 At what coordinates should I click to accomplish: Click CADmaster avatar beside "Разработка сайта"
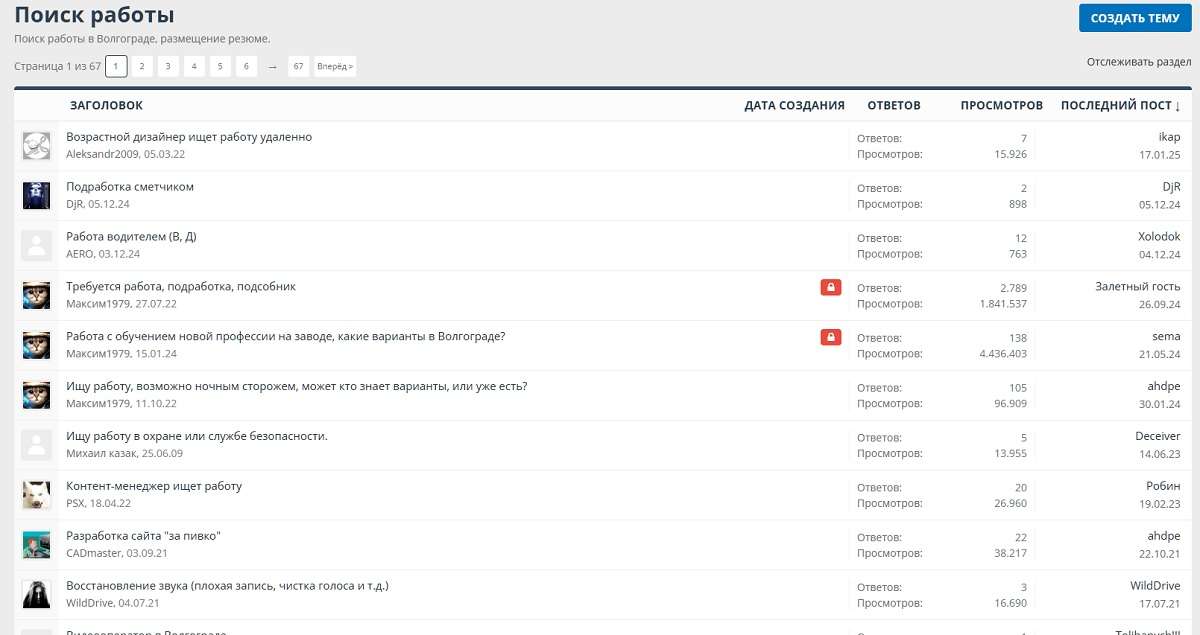pyautogui.click(x=37, y=545)
